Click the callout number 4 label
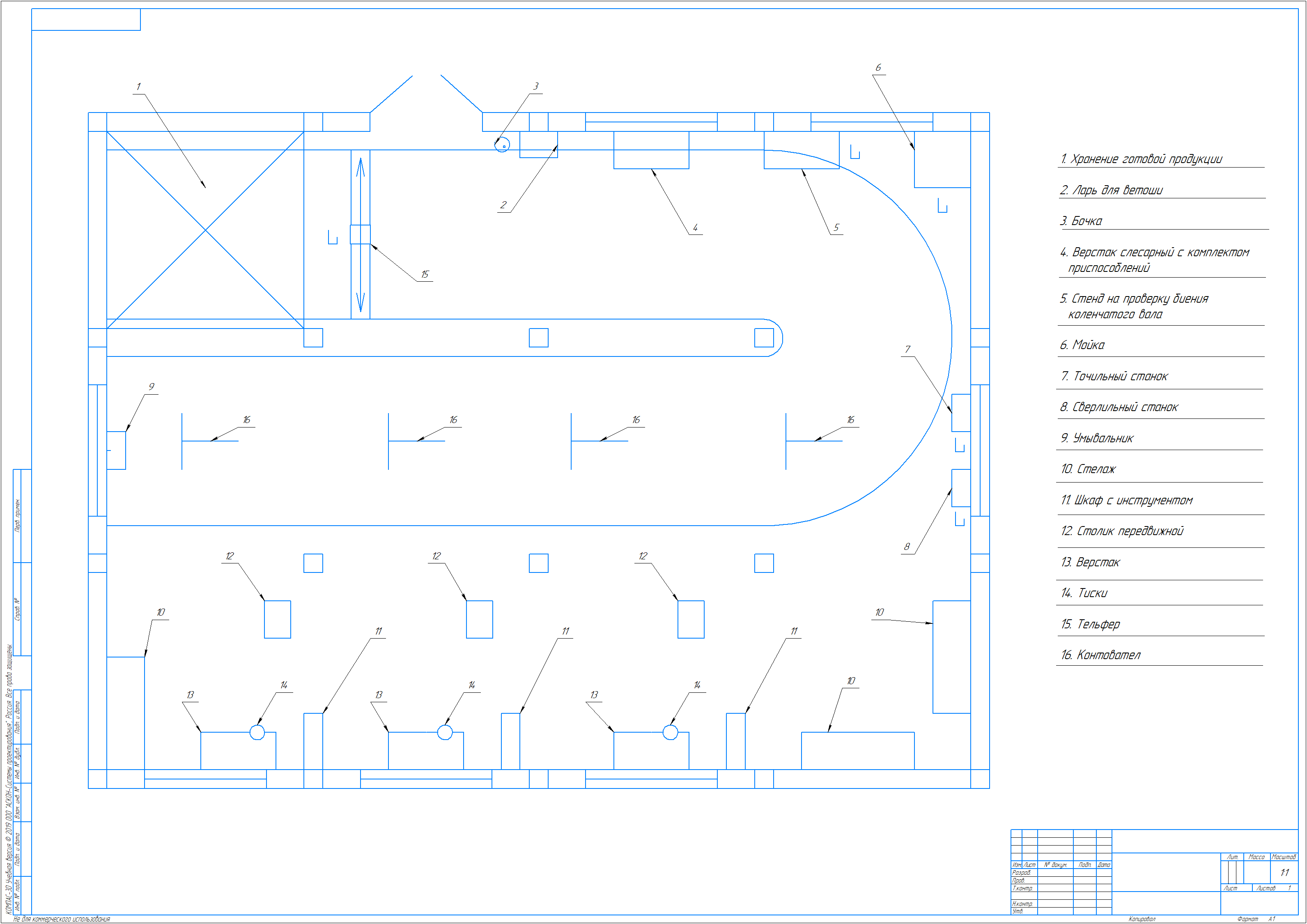 point(695,228)
